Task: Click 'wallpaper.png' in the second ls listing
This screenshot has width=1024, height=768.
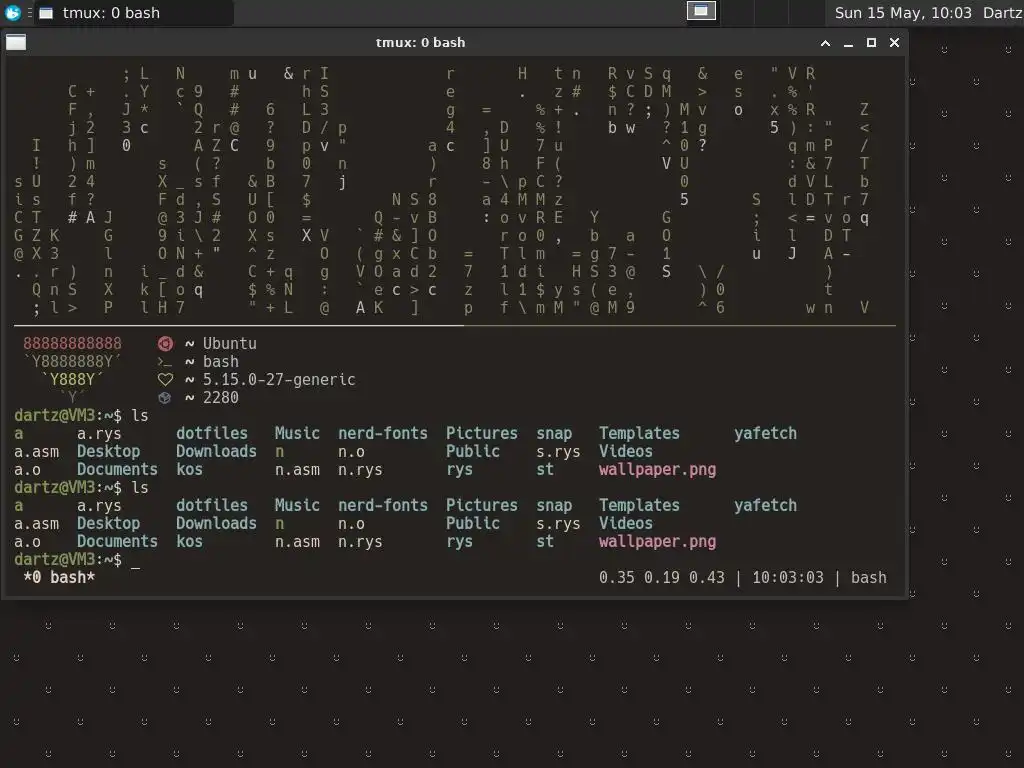Action: tap(657, 541)
